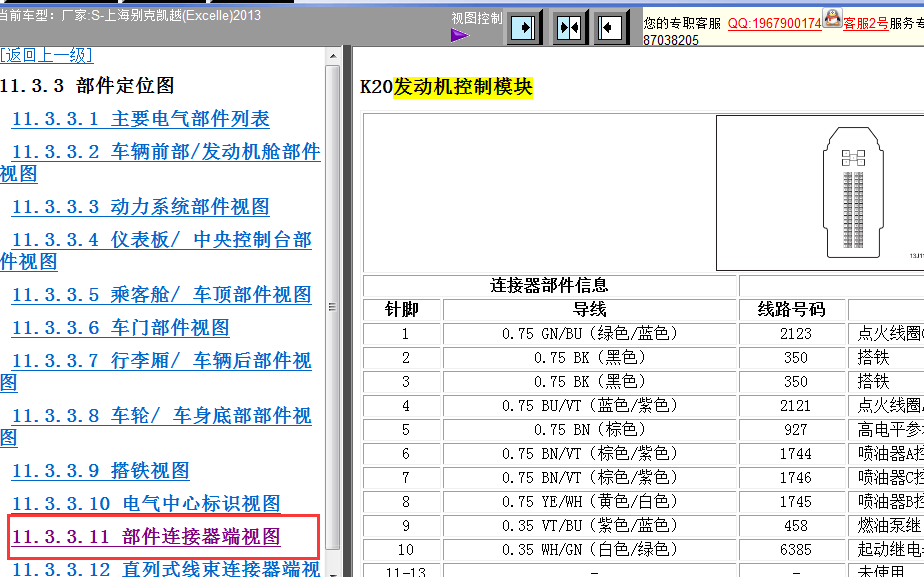Click the expand-right view control icon
The width and height of the screenshot is (924, 577).
[x=523, y=28]
